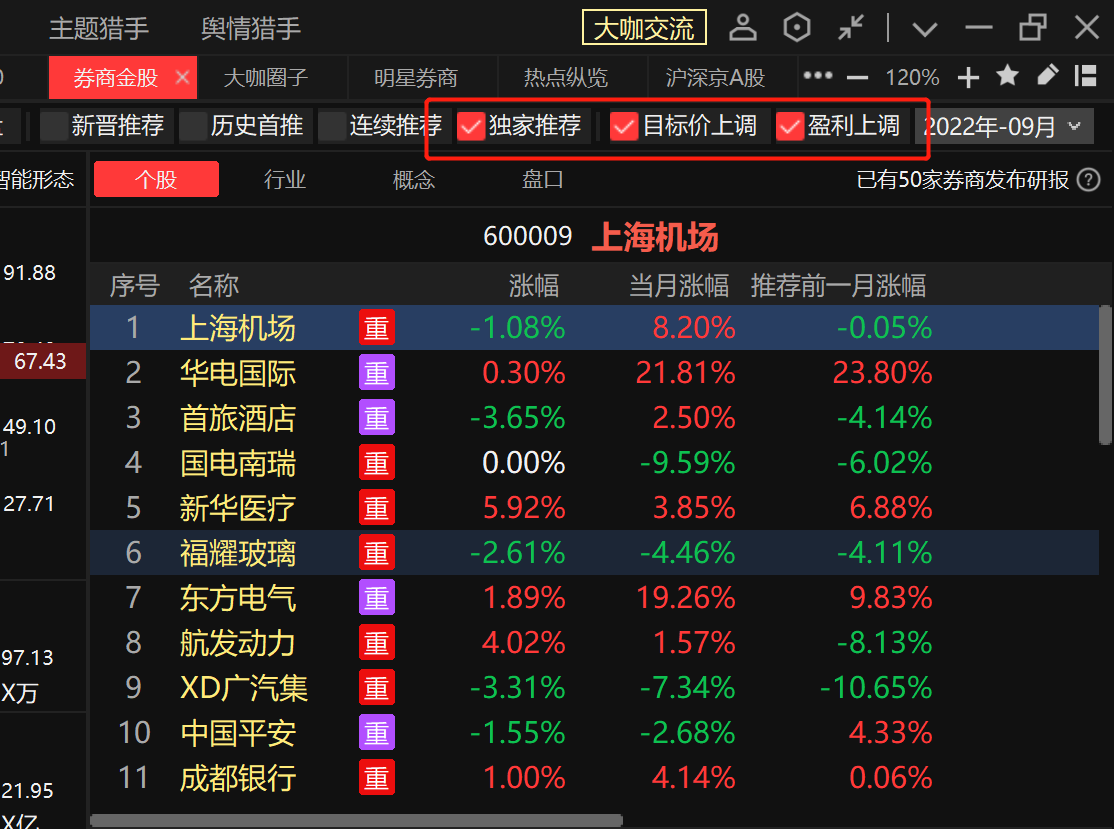This screenshot has height=829, width=1114.
Task: Enable the 历史首推 checkbox
Action: (193, 126)
